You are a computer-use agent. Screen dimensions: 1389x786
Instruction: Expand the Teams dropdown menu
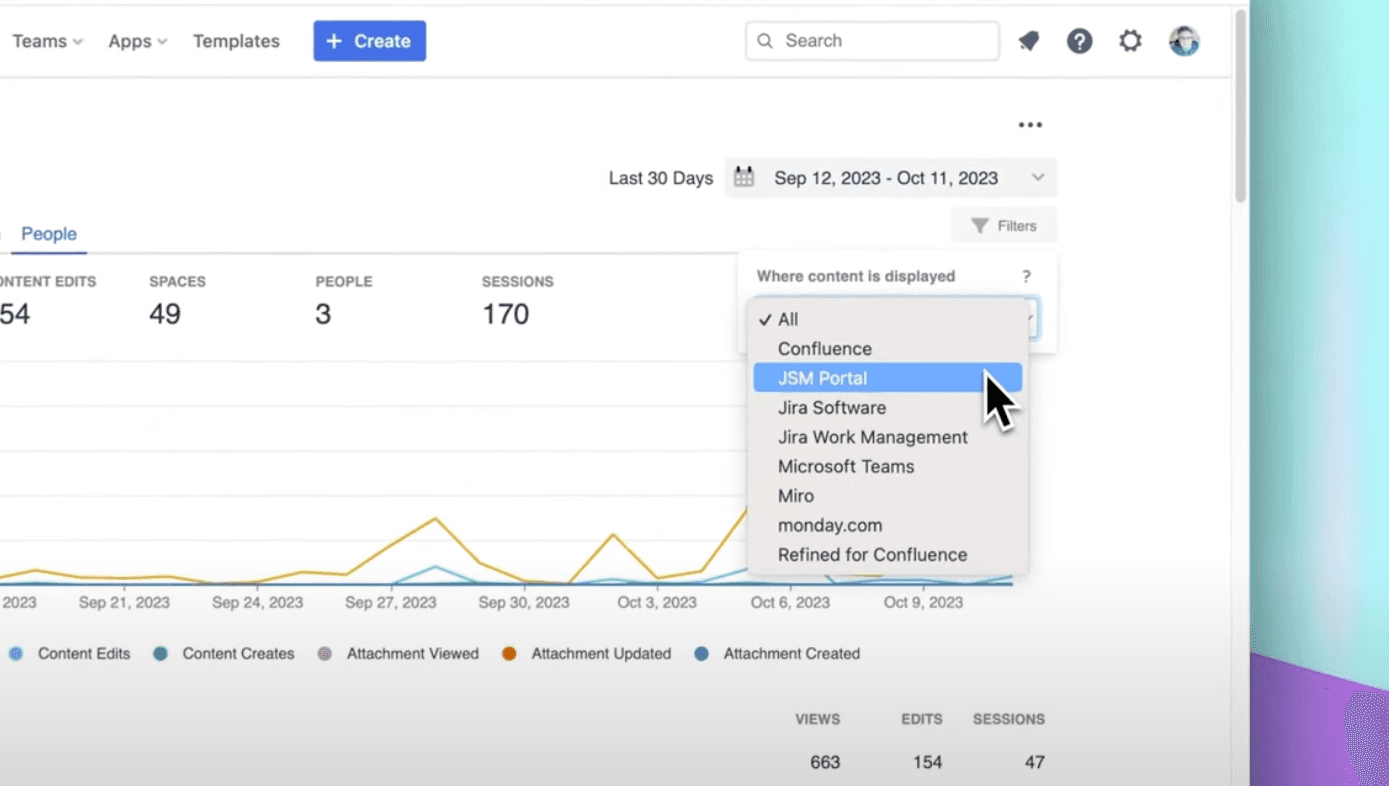(47, 41)
